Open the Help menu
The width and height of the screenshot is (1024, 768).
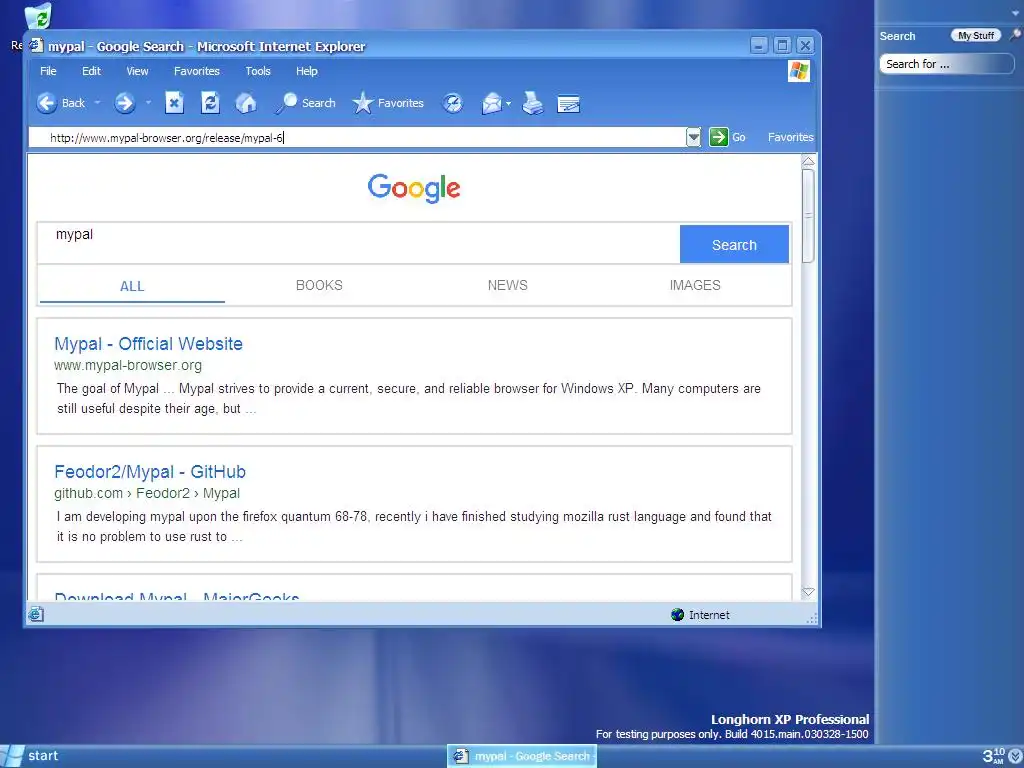(306, 71)
